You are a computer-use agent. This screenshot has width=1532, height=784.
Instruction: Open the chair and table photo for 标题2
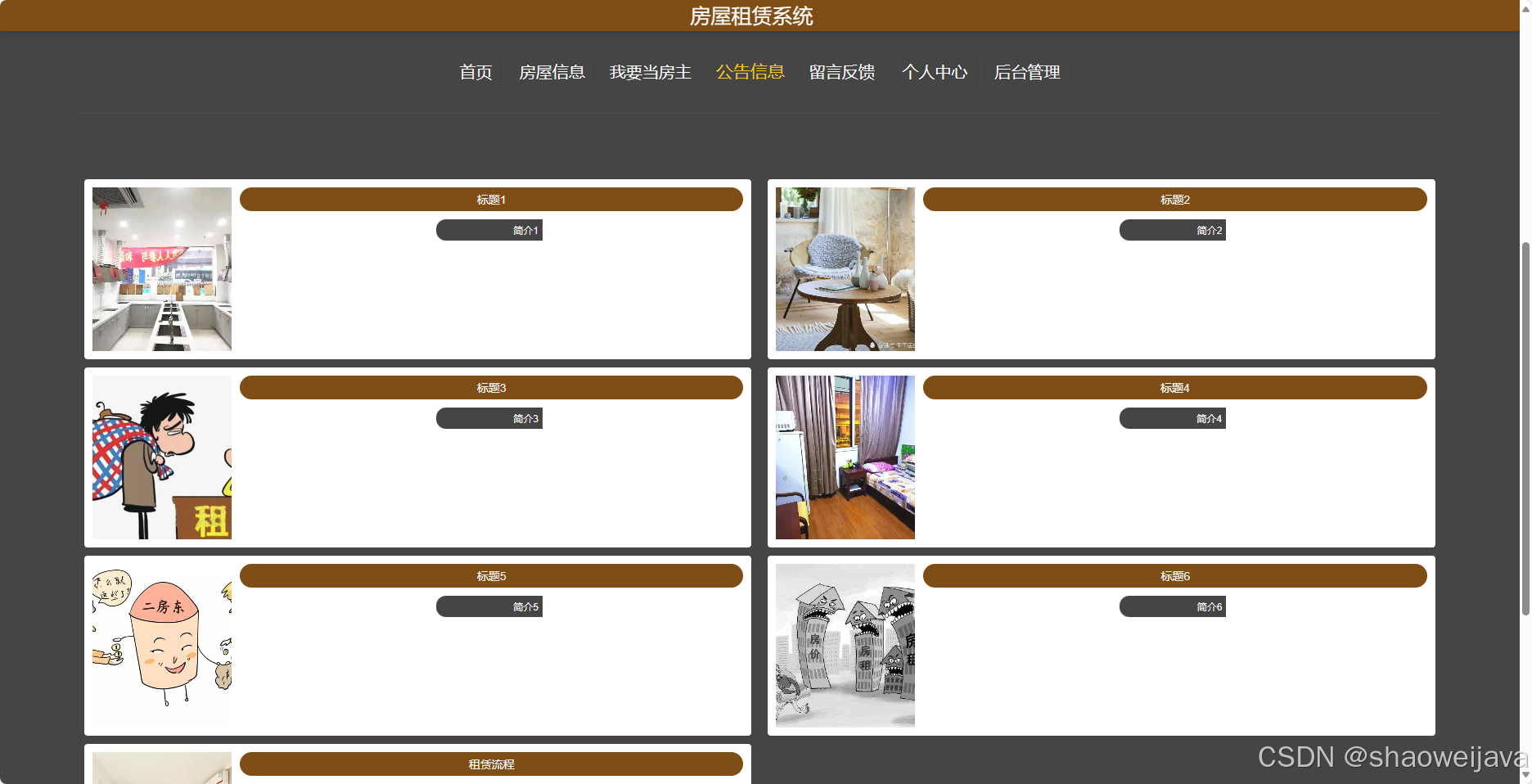point(845,269)
